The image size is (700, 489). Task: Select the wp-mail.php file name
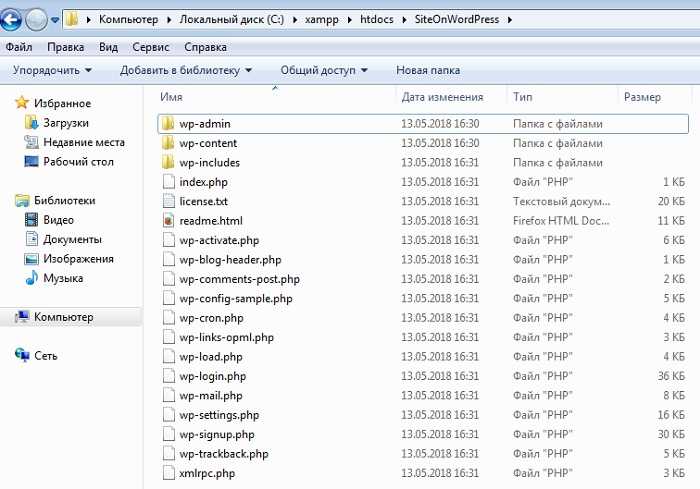[211, 396]
